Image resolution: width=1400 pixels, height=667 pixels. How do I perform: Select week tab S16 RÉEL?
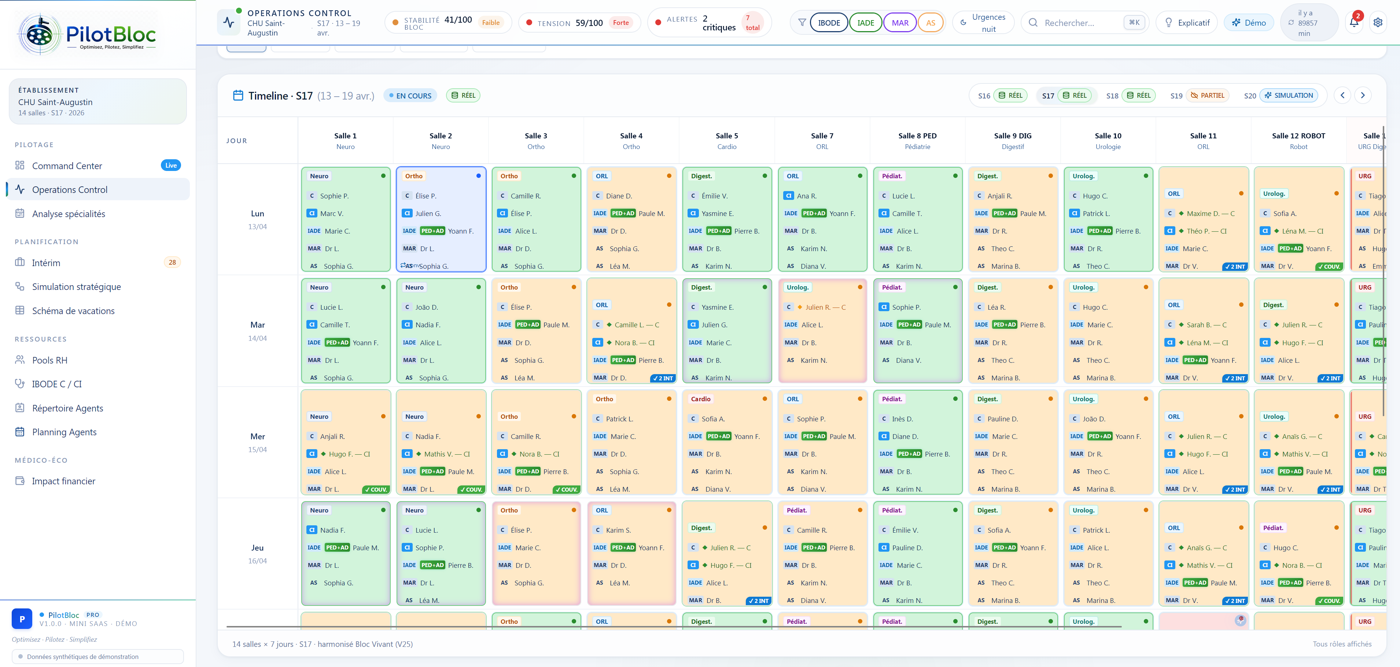click(1002, 96)
